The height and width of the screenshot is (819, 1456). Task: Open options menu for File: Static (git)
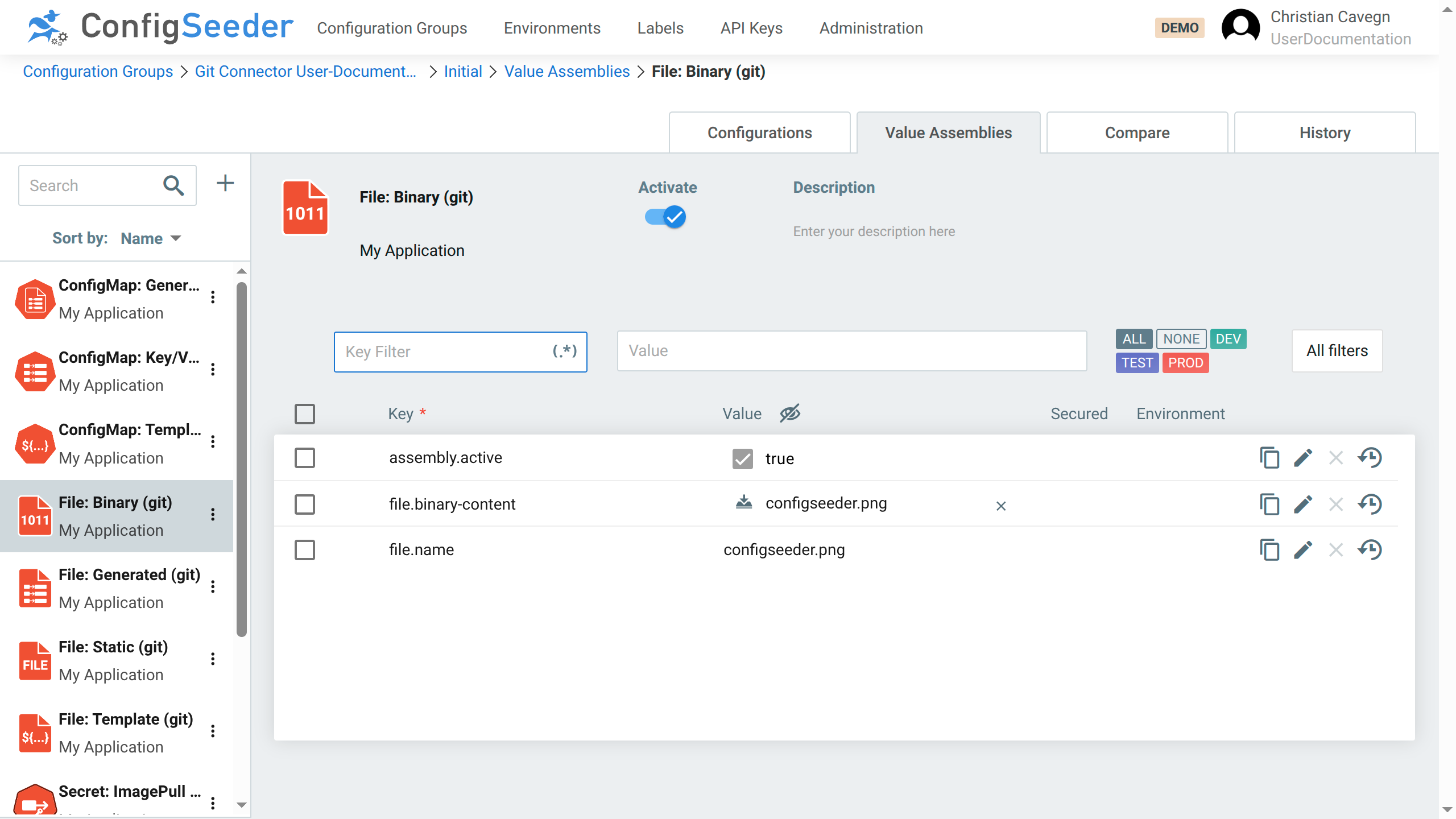(213, 659)
